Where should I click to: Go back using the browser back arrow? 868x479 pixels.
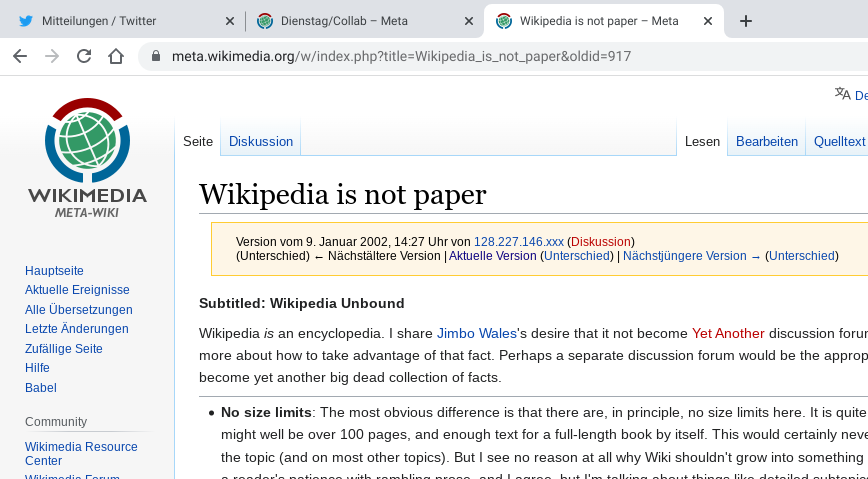20,56
